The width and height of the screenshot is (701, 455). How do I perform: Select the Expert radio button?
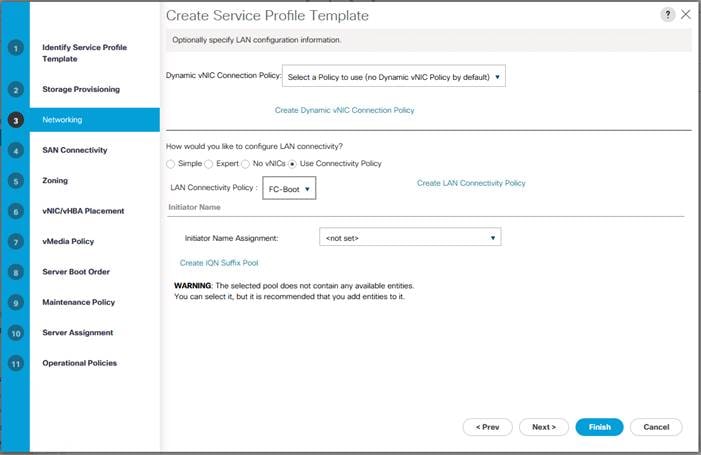point(208,164)
